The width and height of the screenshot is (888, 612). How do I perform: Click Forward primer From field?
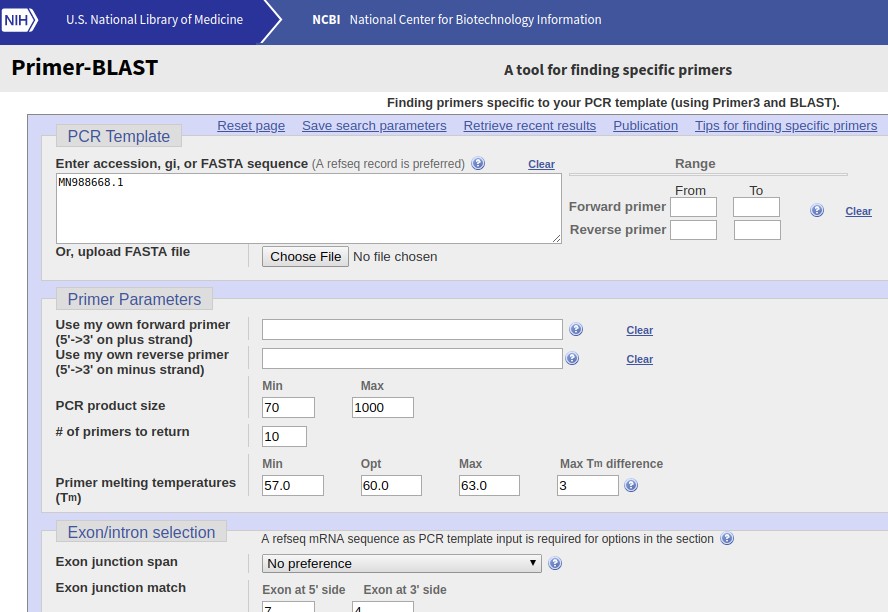pos(693,207)
